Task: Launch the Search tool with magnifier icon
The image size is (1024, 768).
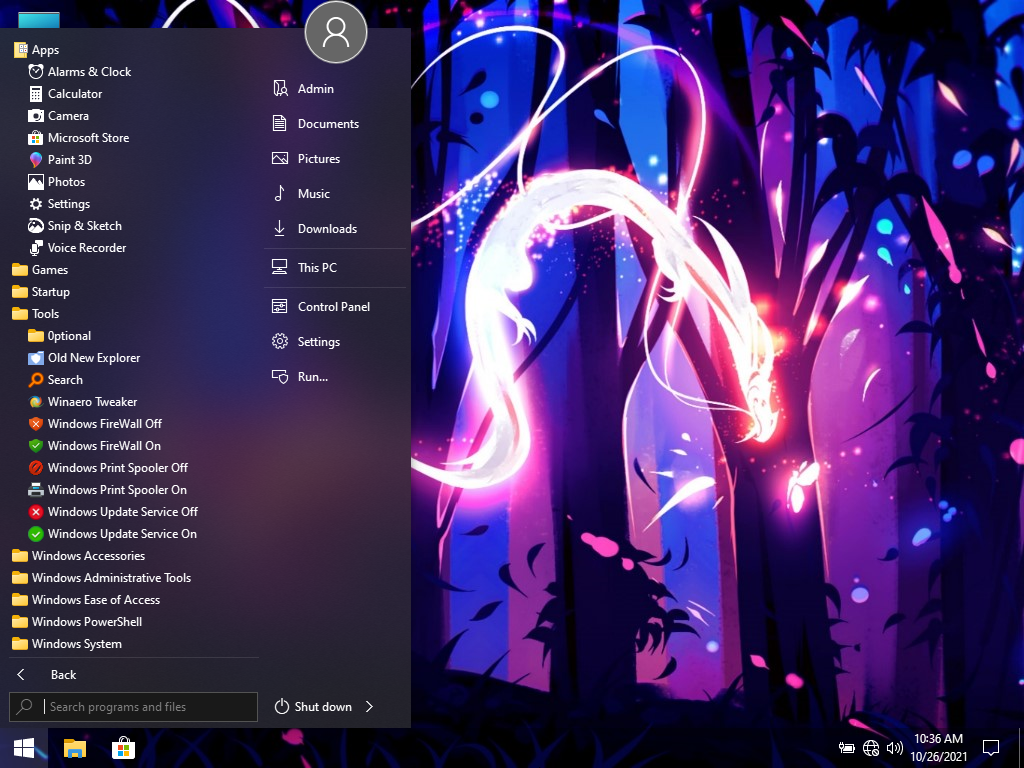Action: [x=36, y=379]
